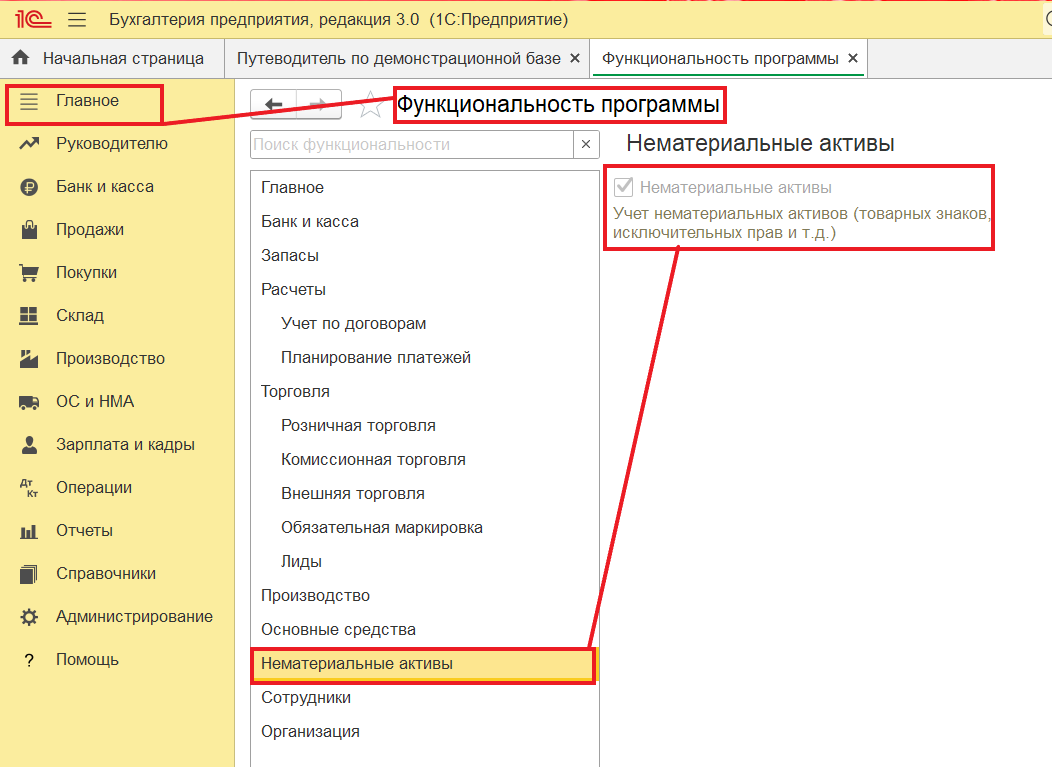The height and width of the screenshot is (767, 1052).
Task: Click the Помощь question mark icon
Action: (29, 660)
